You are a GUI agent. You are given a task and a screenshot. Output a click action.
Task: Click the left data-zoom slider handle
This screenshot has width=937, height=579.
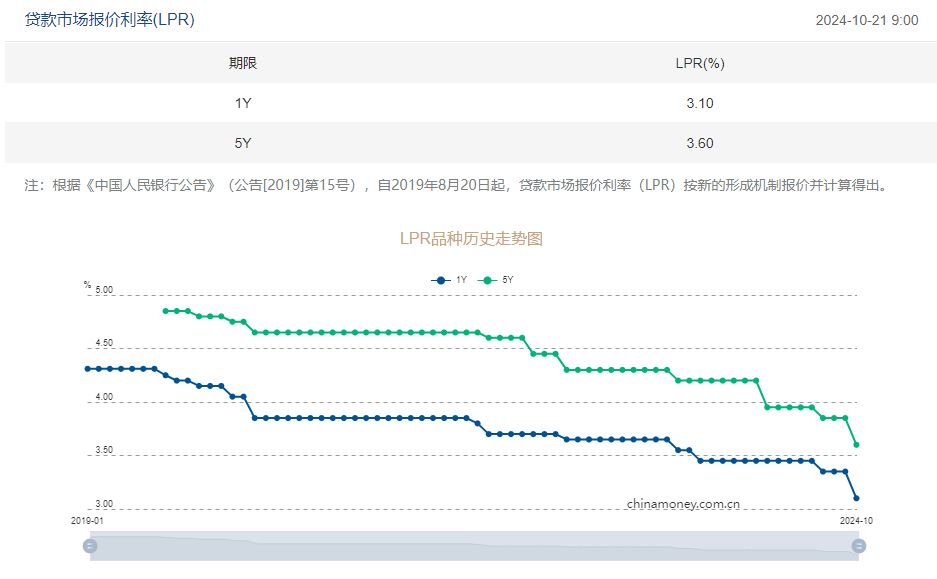pos(90,545)
